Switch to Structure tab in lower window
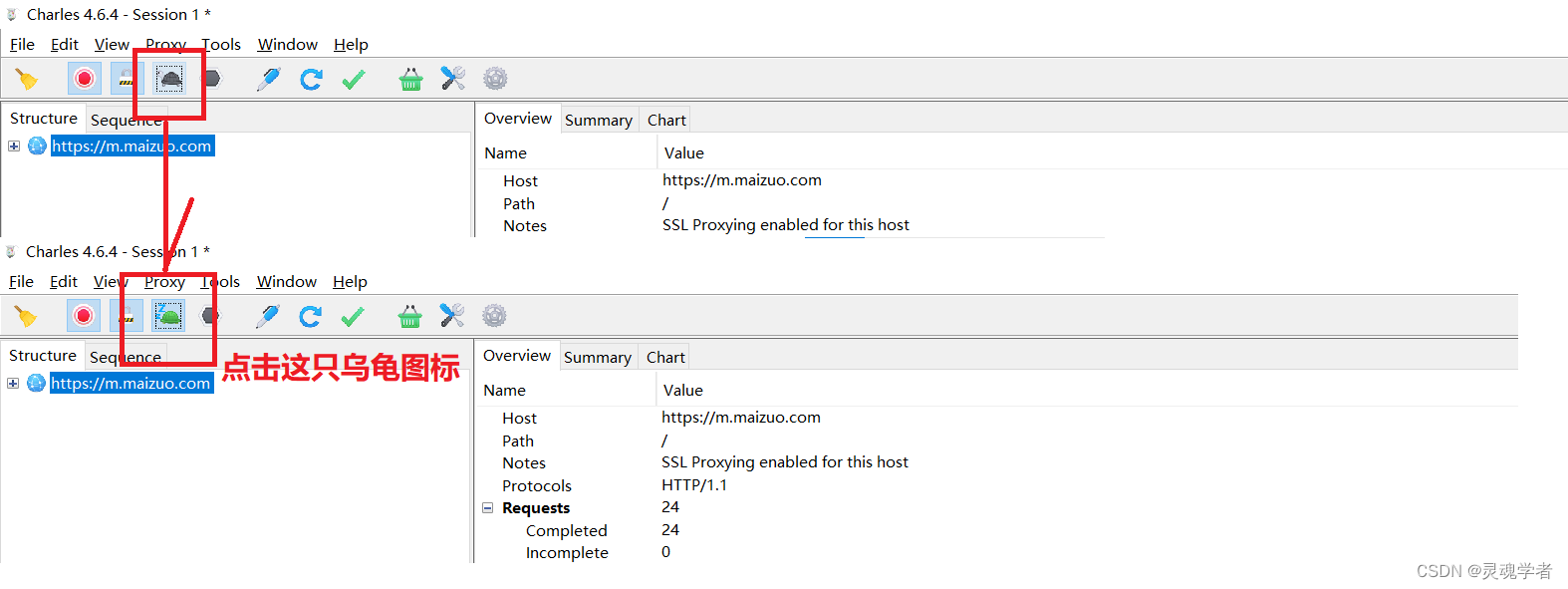Image resolution: width=1568 pixels, height=589 pixels. [43, 355]
